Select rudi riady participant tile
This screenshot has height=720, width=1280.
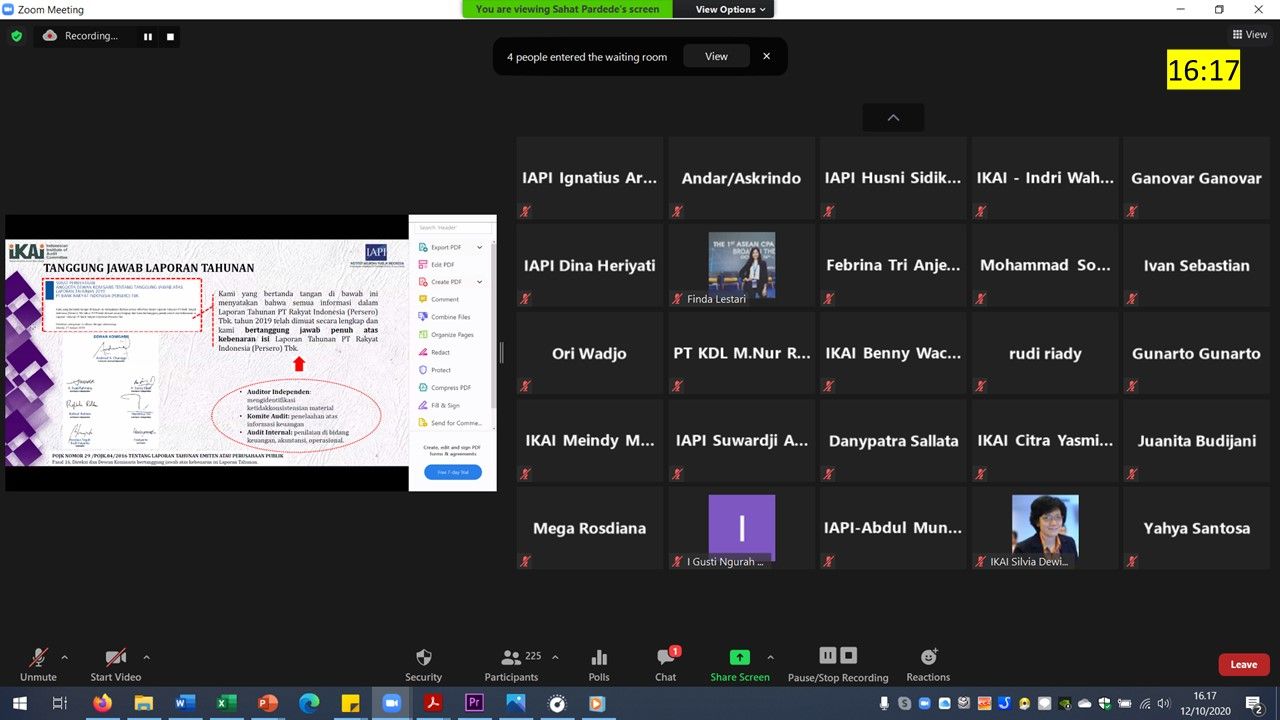pyautogui.click(x=1045, y=353)
